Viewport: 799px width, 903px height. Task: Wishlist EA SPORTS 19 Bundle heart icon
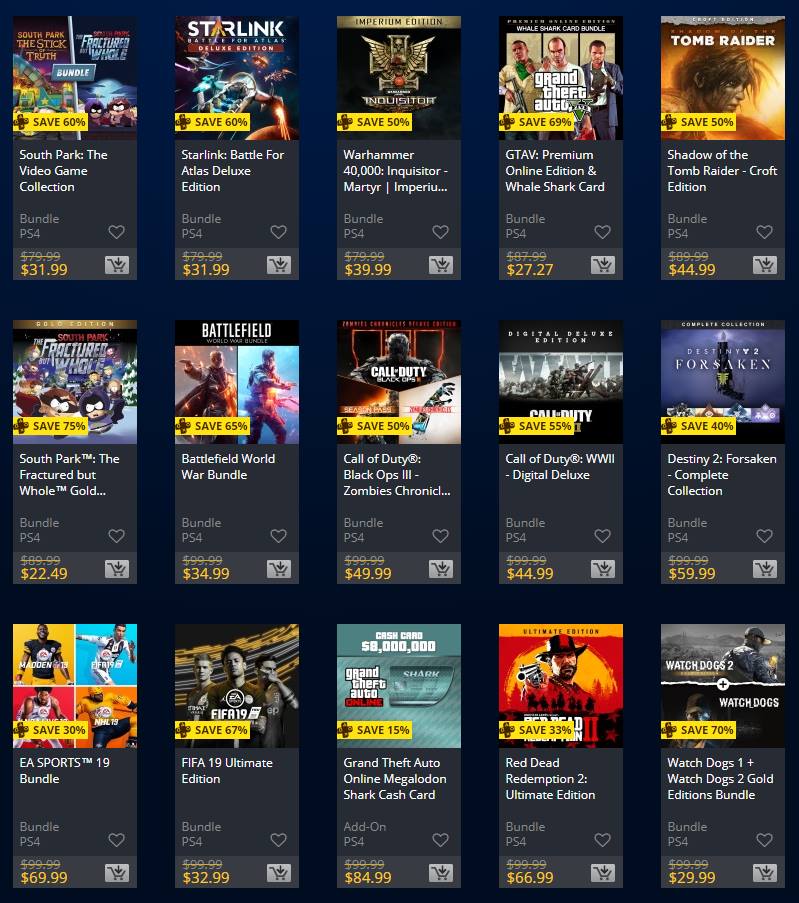(116, 840)
